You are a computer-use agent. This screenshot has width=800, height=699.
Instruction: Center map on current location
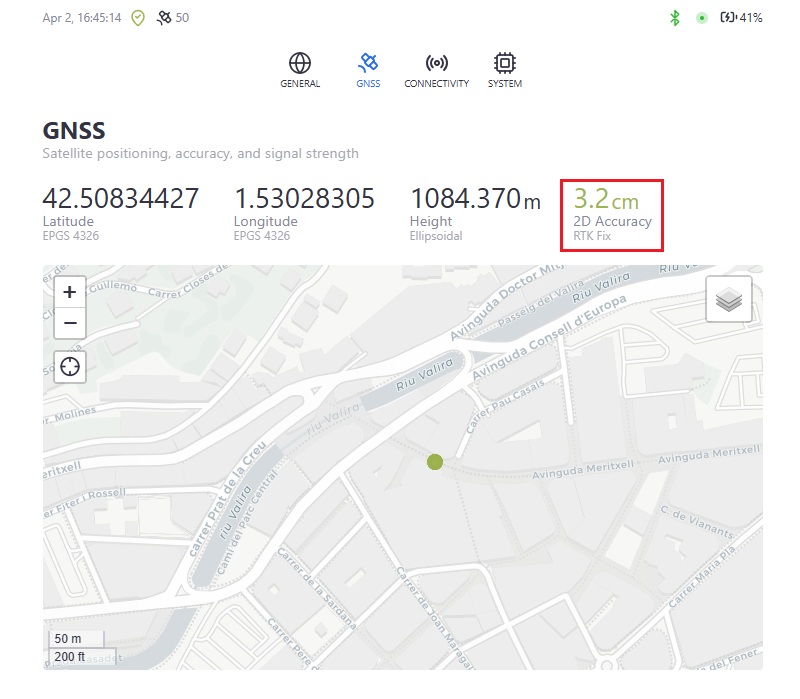[x=69, y=366]
